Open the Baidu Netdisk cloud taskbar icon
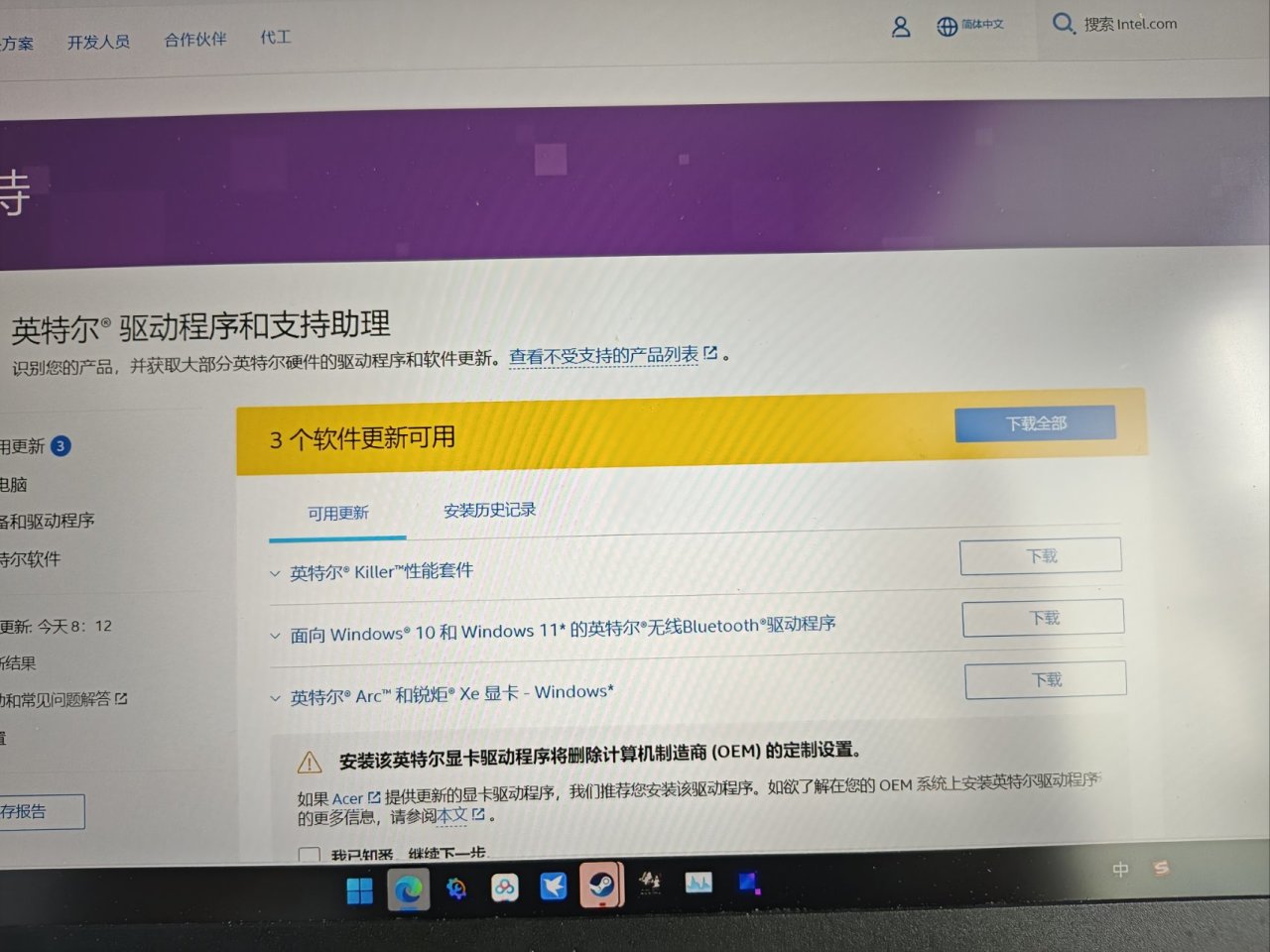Screen dimensions: 1270x952 tap(505, 888)
